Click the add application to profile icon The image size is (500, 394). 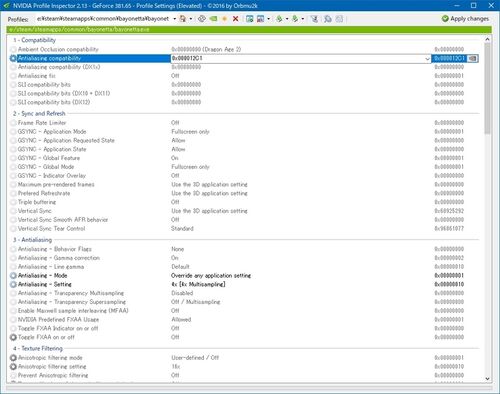(x=249, y=19)
